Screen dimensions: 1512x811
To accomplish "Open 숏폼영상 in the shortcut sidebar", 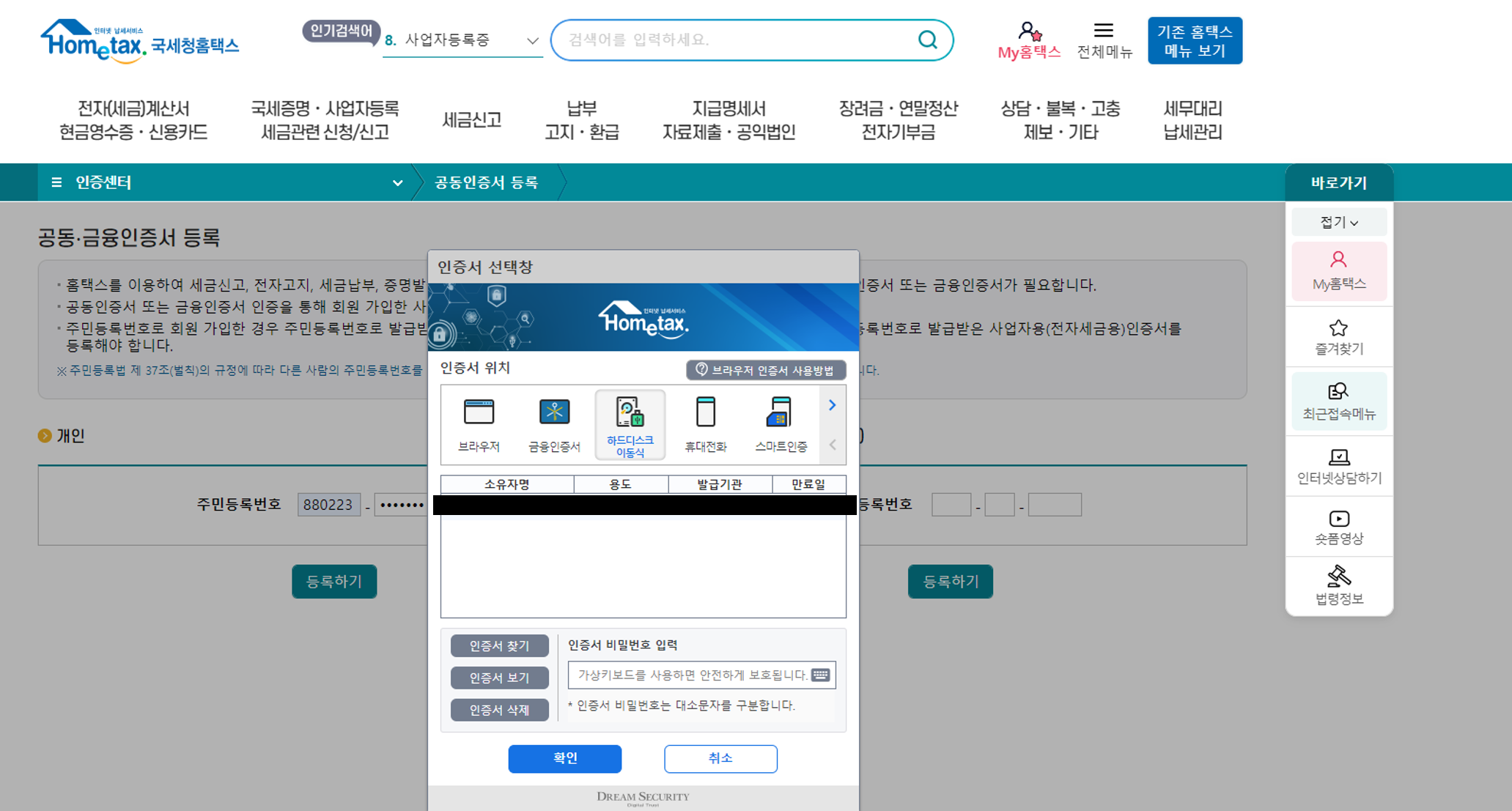I will point(1338,527).
